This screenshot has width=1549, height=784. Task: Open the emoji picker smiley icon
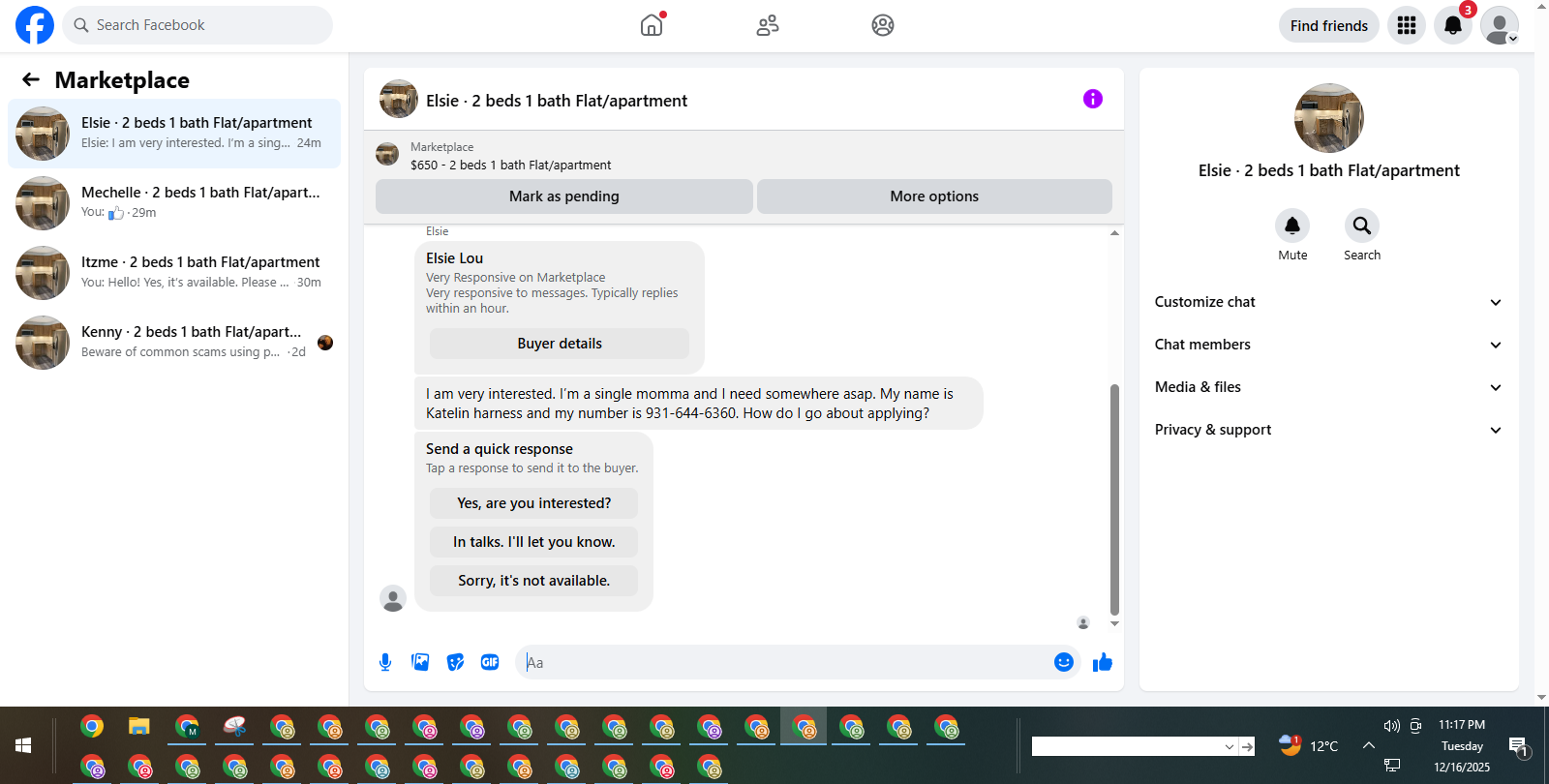1064,662
